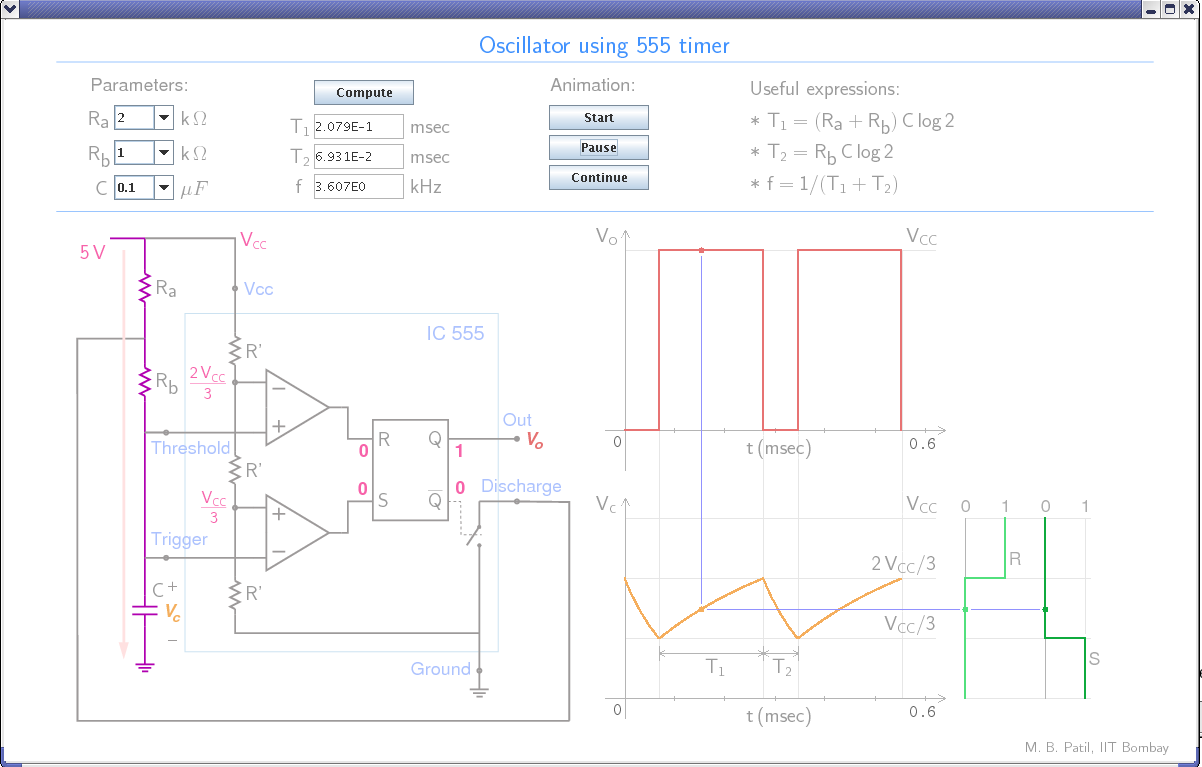The height and width of the screenshot is (767, 1202).
Task: Click the T1 interval label on Vc plot
Action: pyautogui.click(x=715, y=668)
